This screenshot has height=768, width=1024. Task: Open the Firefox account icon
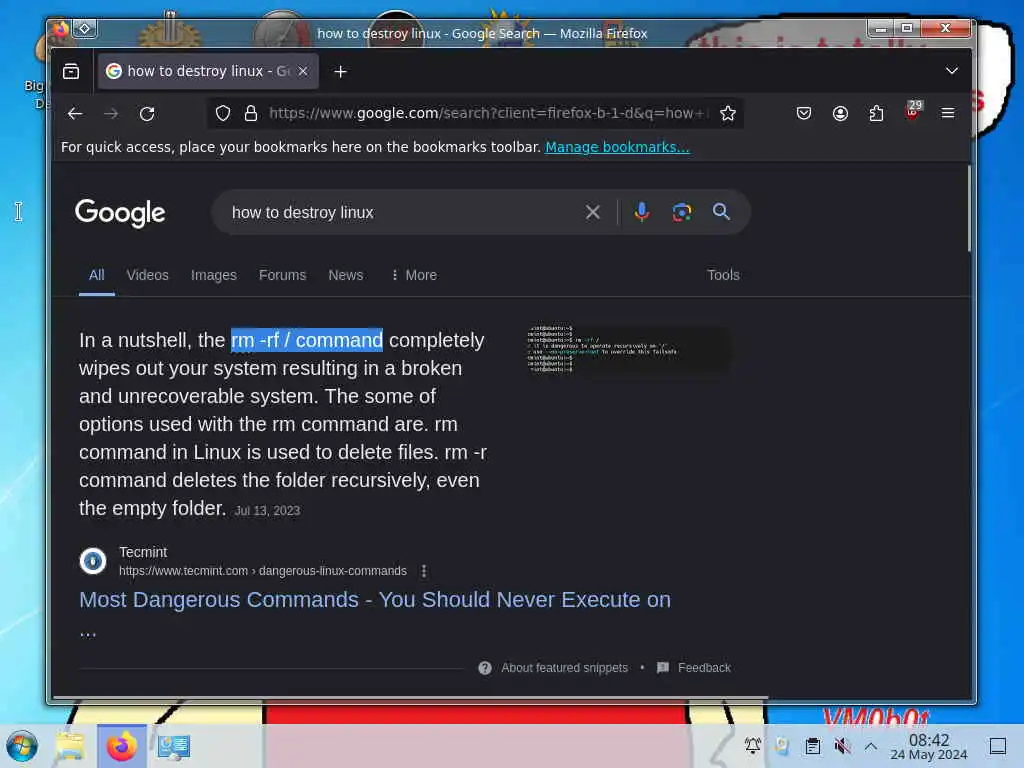[840, 114]
